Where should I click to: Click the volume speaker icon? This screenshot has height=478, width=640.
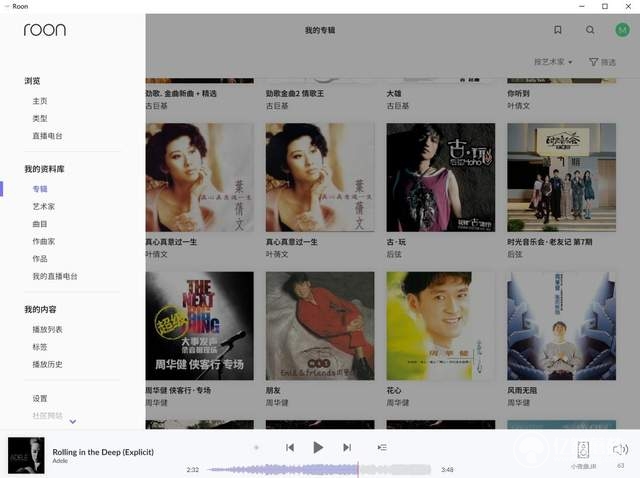tap(620, 449)
